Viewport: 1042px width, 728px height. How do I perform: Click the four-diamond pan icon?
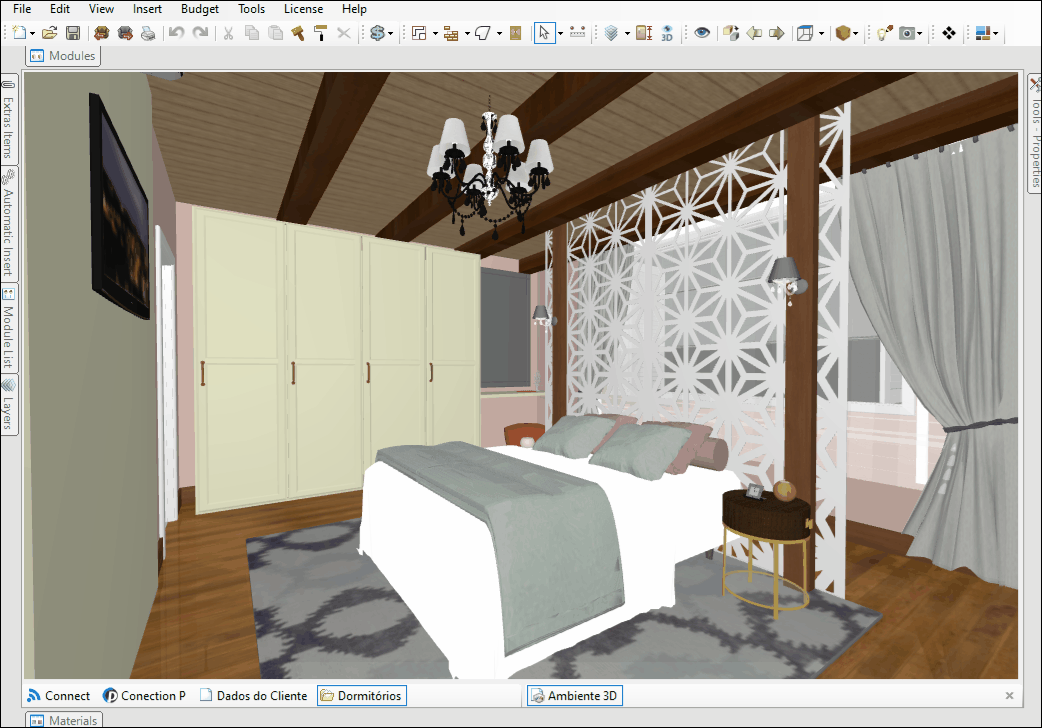(948, 33)
